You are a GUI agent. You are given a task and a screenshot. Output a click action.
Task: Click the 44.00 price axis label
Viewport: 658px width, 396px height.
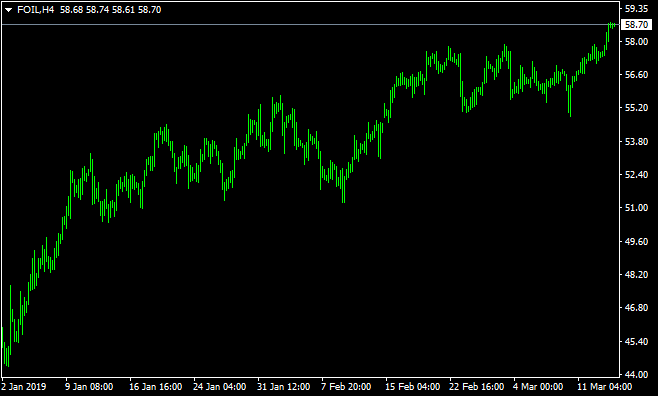(636, 374)
